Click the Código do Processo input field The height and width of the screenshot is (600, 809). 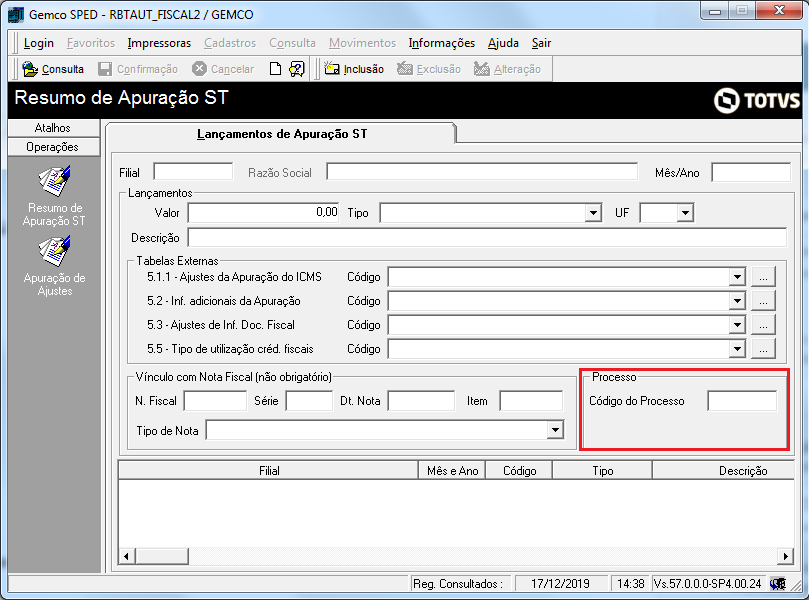tap(742, 401)
